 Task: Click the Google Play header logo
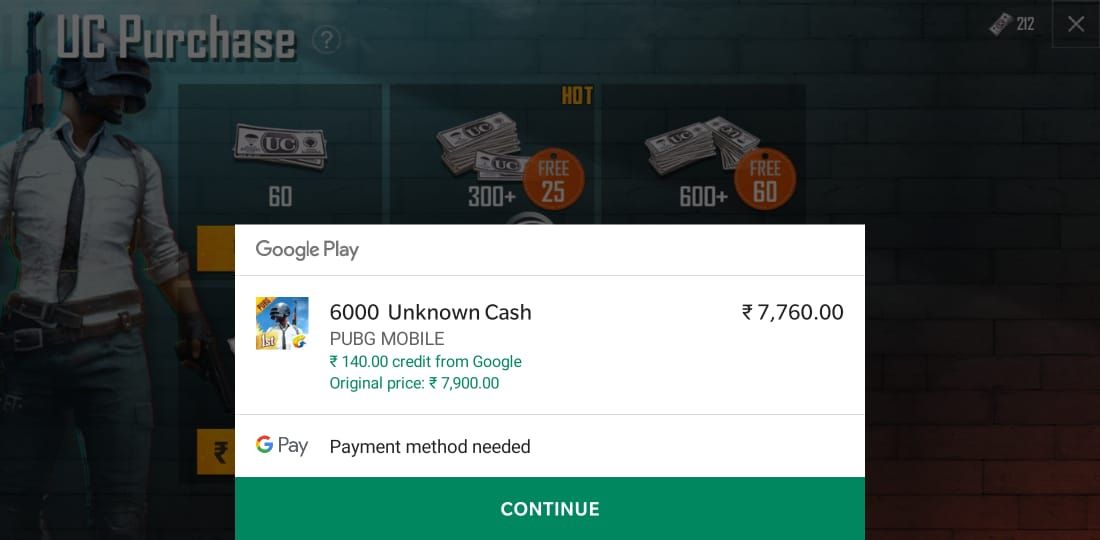[307, 250]
